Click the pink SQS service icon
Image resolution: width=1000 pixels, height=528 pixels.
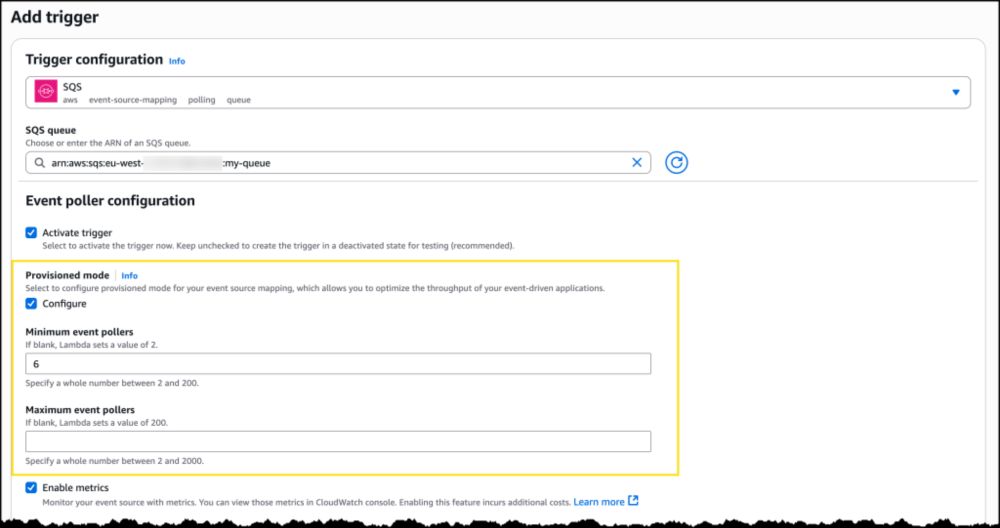pyautogui.click(x=46, y=92)
